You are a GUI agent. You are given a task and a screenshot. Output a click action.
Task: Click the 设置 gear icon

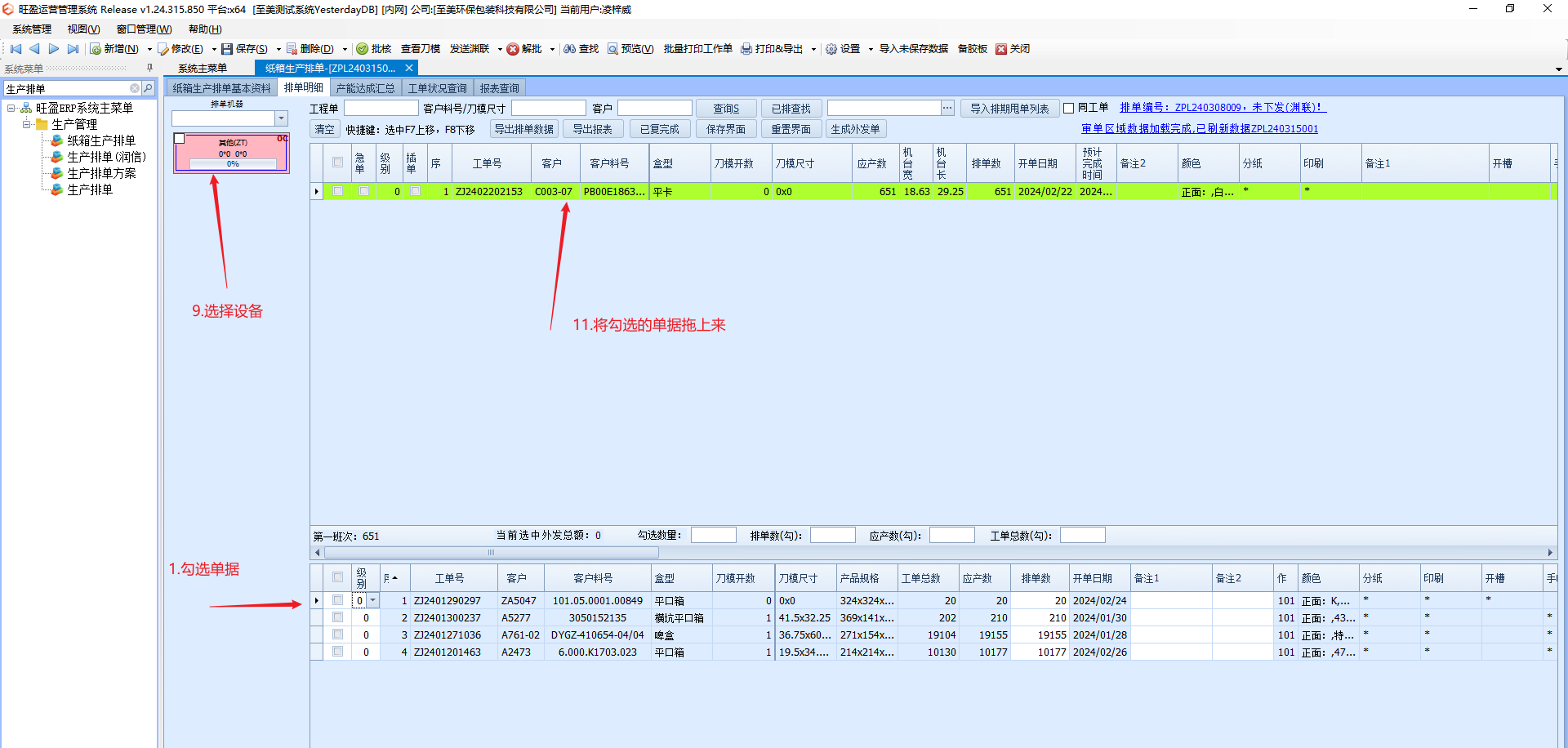tap(831, 49)
